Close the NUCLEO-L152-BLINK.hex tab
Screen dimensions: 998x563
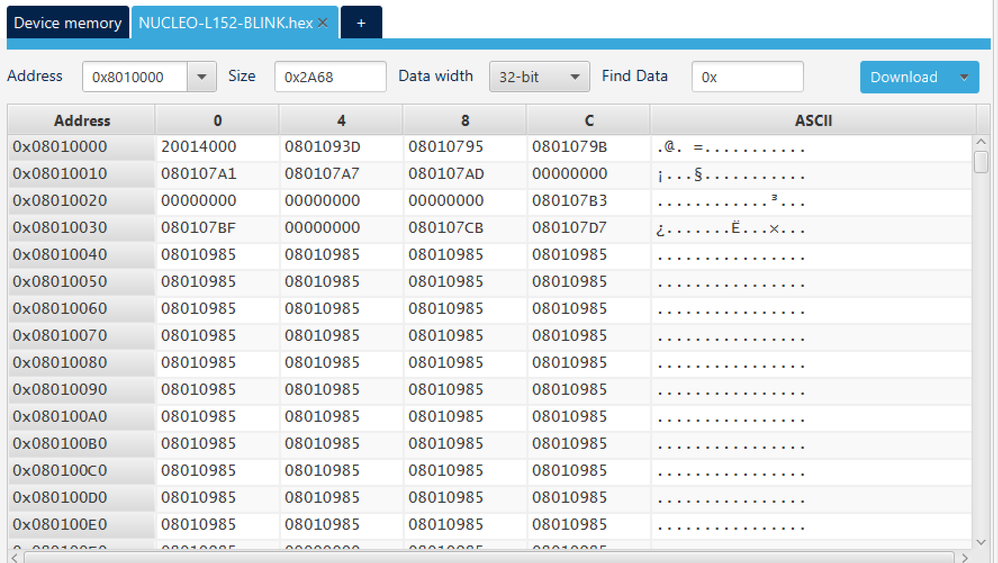tap(323, 23)
